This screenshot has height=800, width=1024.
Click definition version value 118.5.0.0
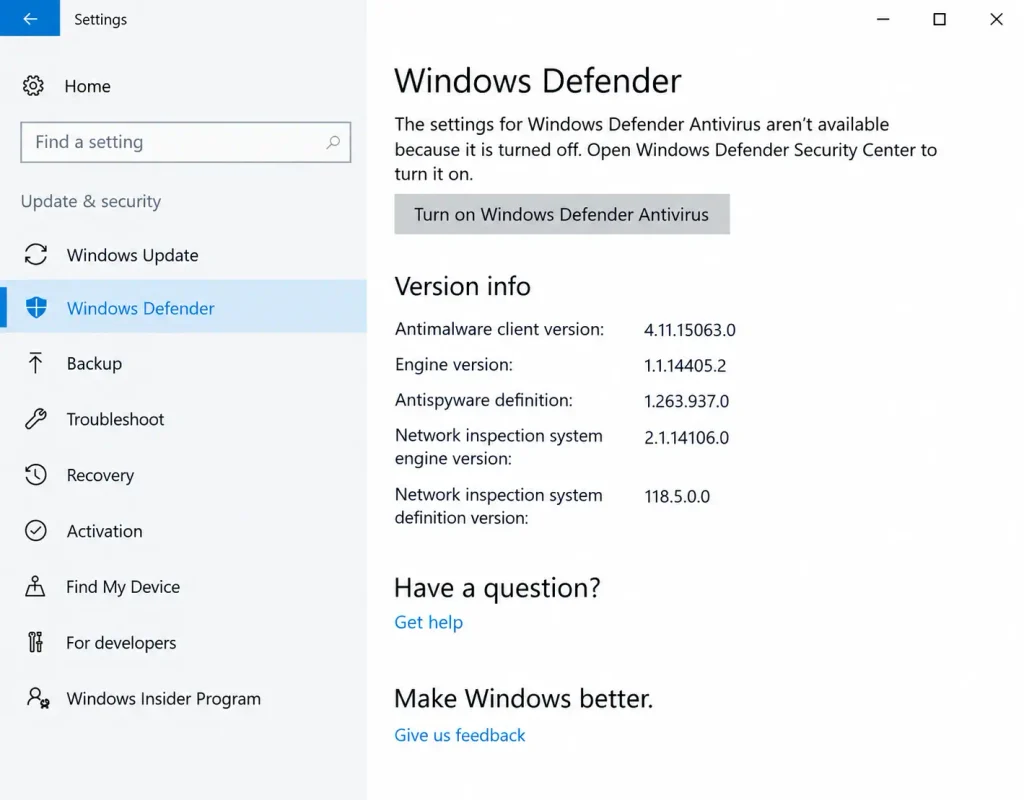tap(677, 496)
